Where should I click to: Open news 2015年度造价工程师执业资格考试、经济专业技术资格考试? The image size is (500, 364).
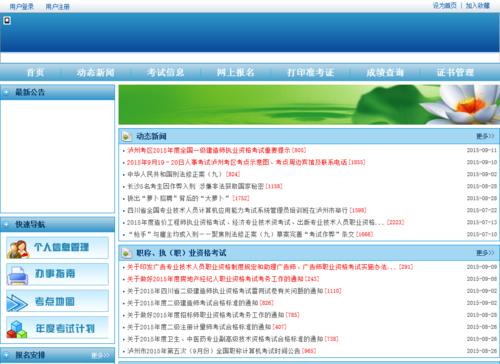pos(255,222)
